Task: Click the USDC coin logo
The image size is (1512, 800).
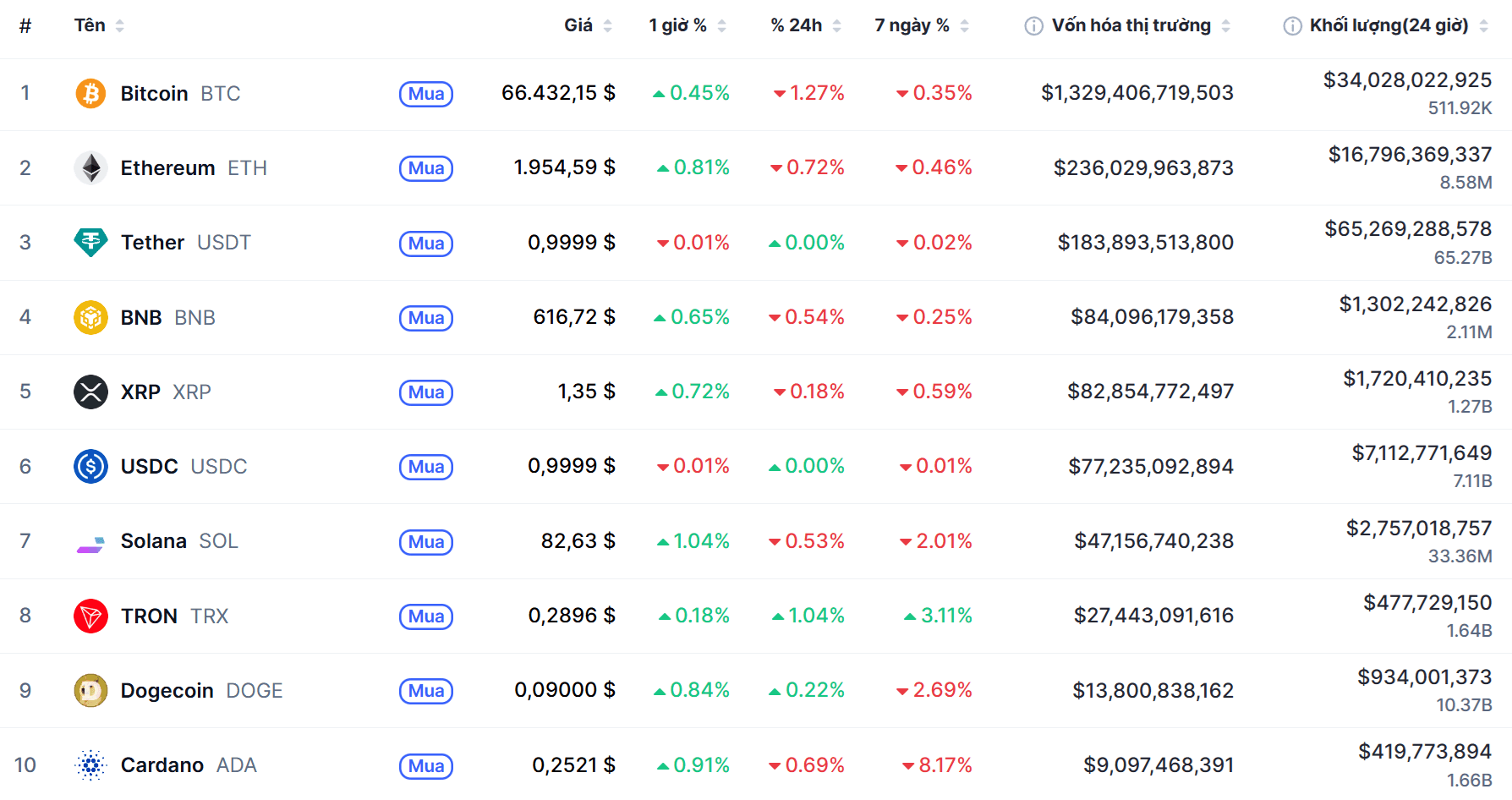Action: coord(90,466)
